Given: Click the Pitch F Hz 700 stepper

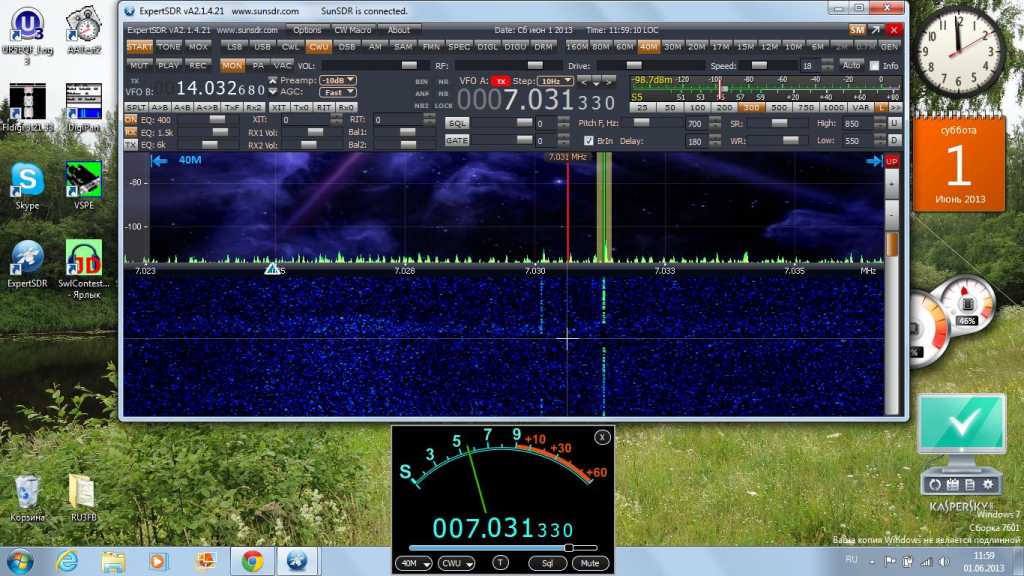Looking at the screenshot, I should pos(714,123).
